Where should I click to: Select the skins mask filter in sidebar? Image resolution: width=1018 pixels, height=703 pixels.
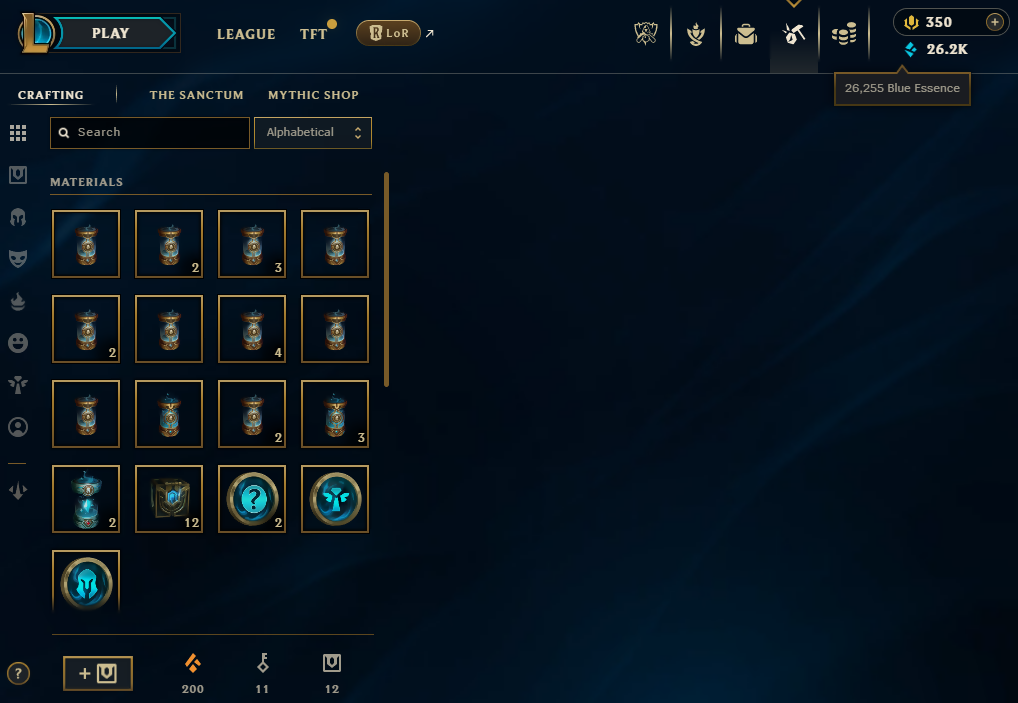[18, 258]
